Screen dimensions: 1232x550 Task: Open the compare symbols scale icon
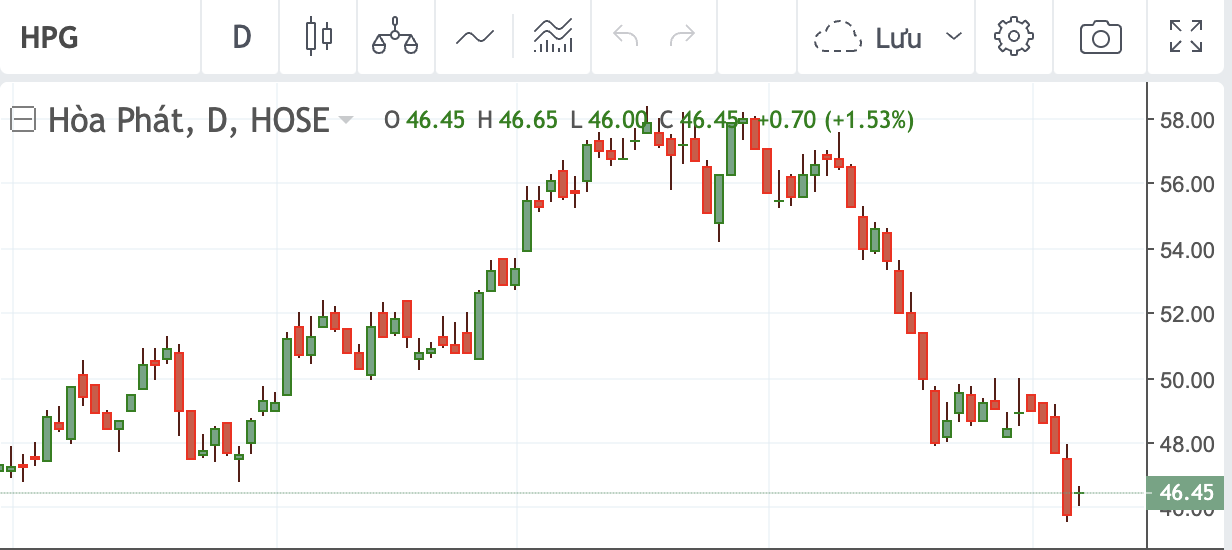(393, 37)
